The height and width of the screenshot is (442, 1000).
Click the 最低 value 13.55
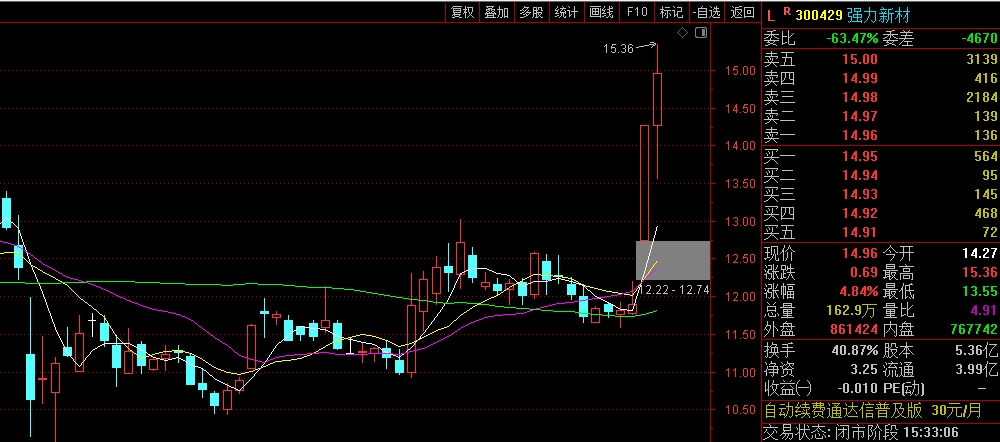tap(980, 292)
